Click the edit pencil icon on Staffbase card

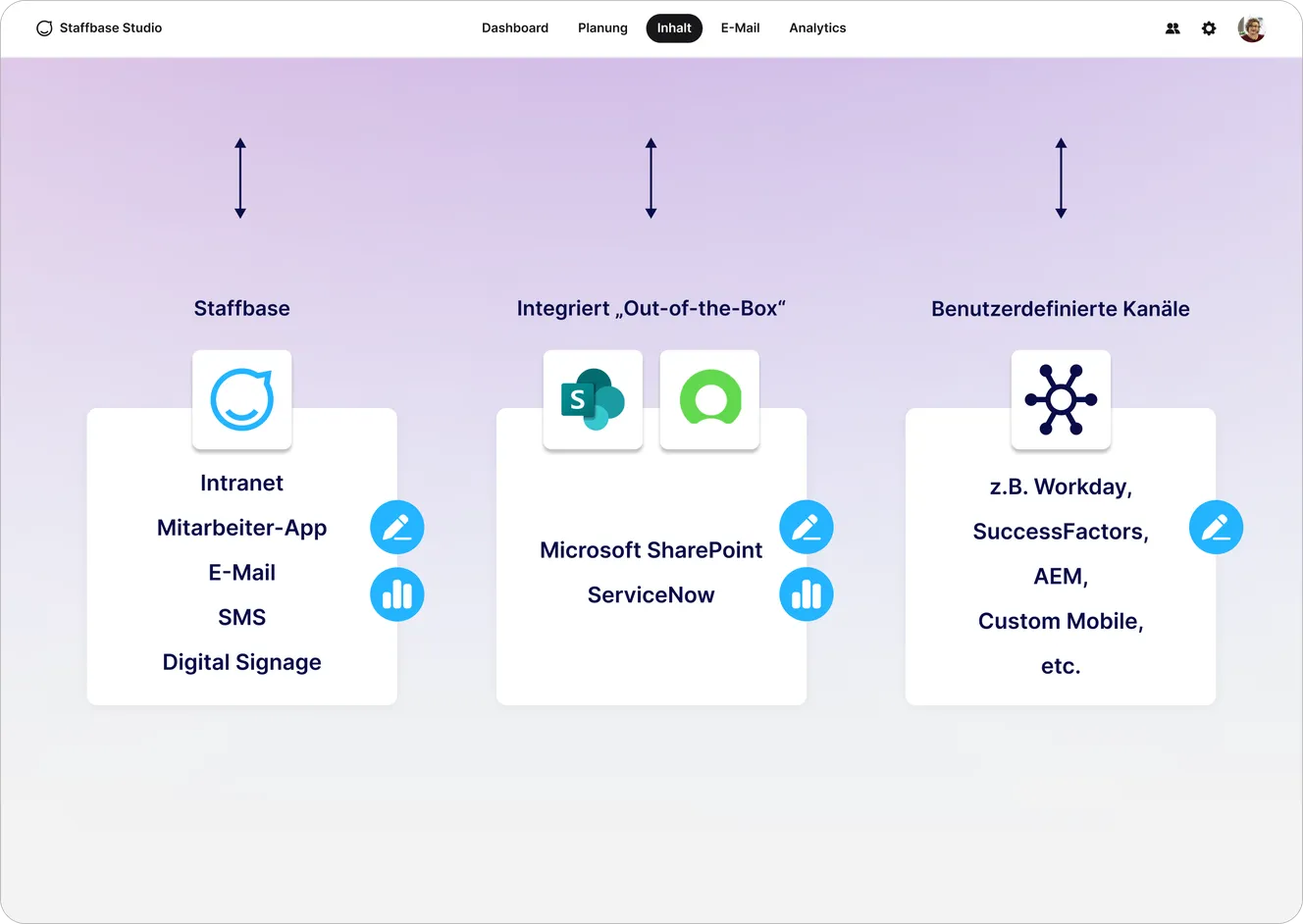397,528
